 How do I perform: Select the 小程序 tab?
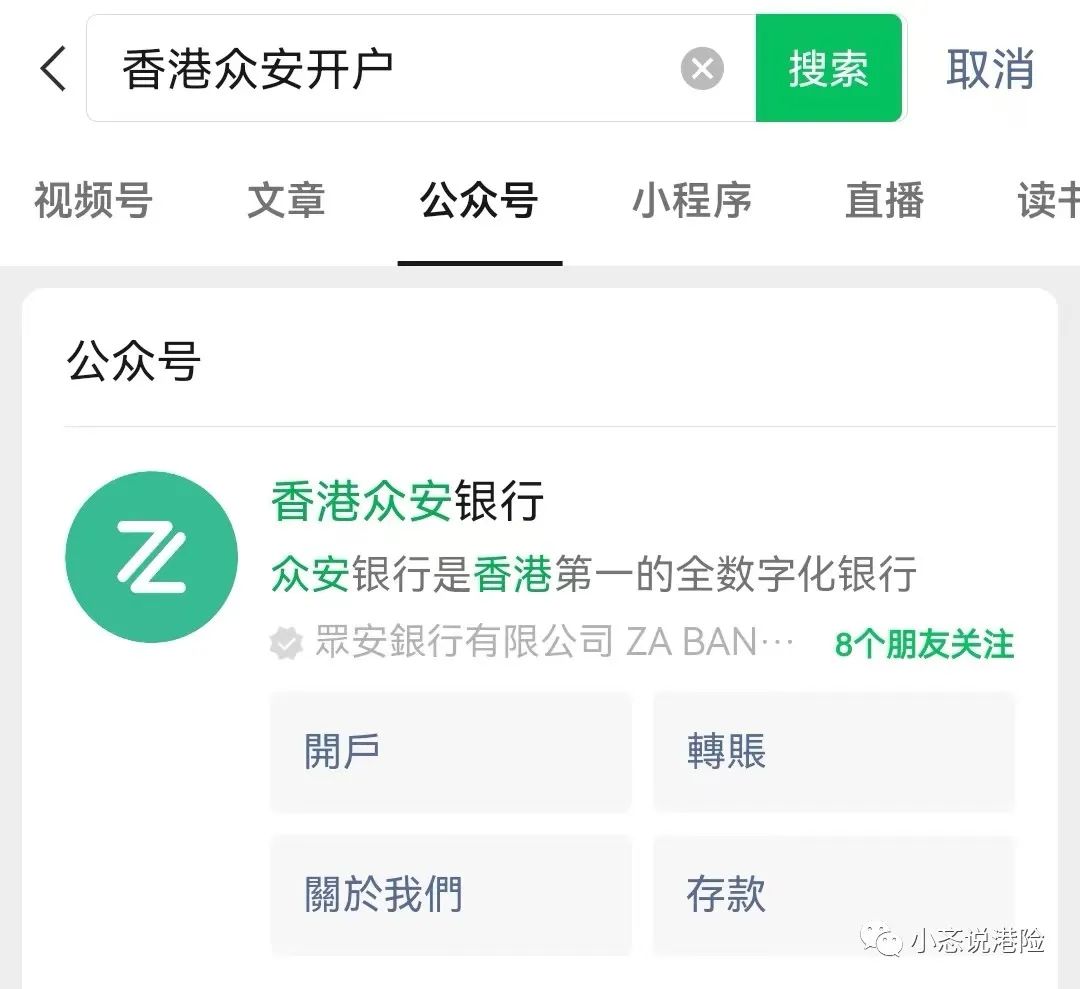click(x=692, y=201)
